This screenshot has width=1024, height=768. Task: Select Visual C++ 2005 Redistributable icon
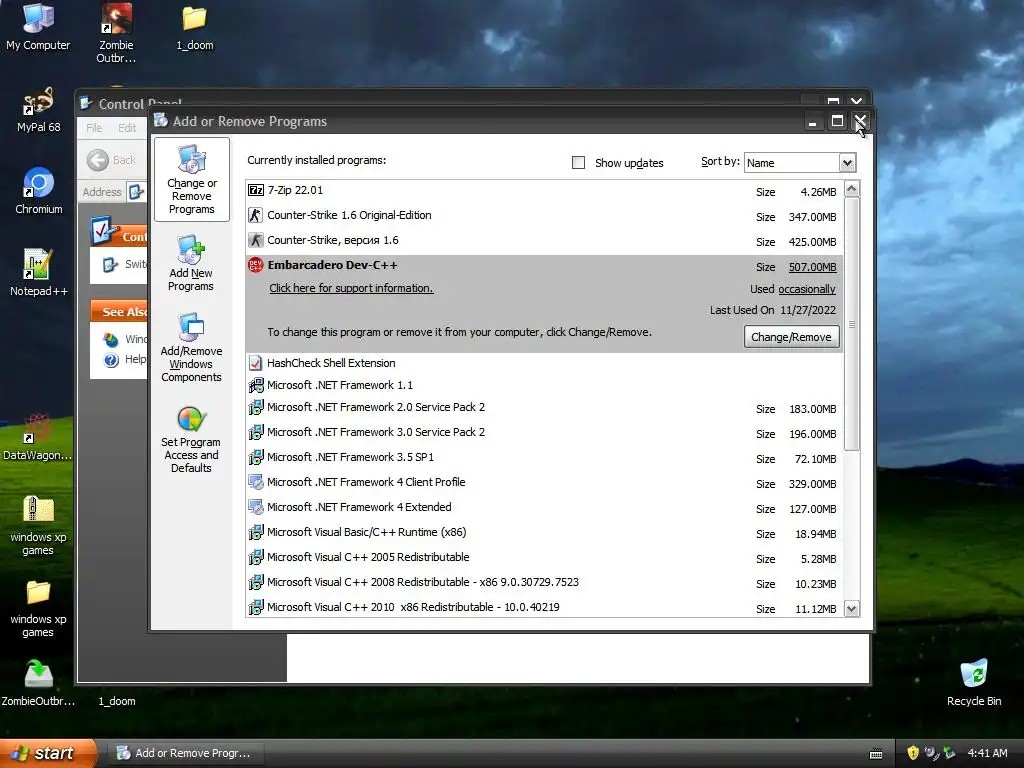256,557
